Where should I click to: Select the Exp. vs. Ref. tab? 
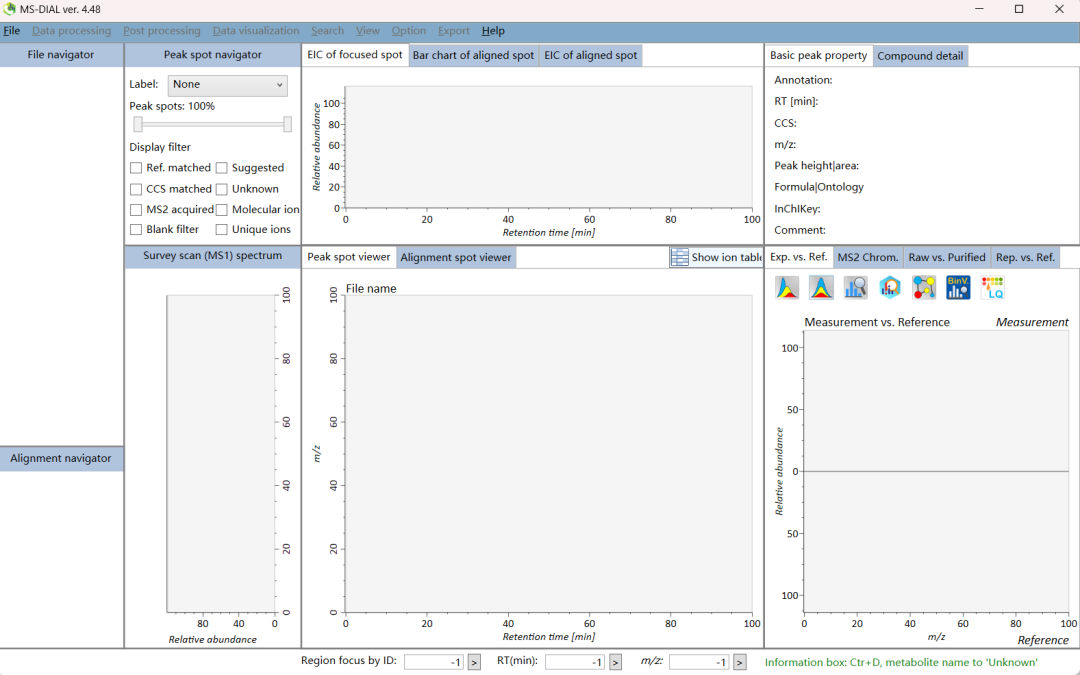798,257
